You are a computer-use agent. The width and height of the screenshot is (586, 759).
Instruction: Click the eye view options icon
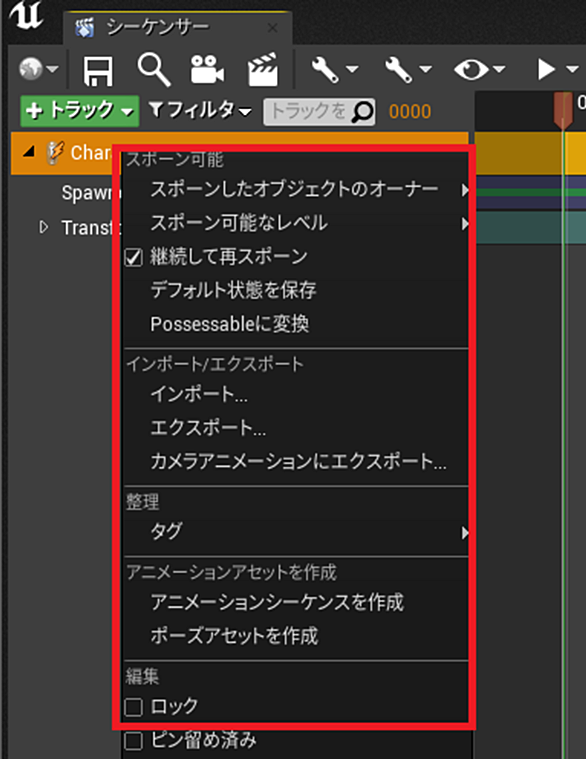[471, 69]
